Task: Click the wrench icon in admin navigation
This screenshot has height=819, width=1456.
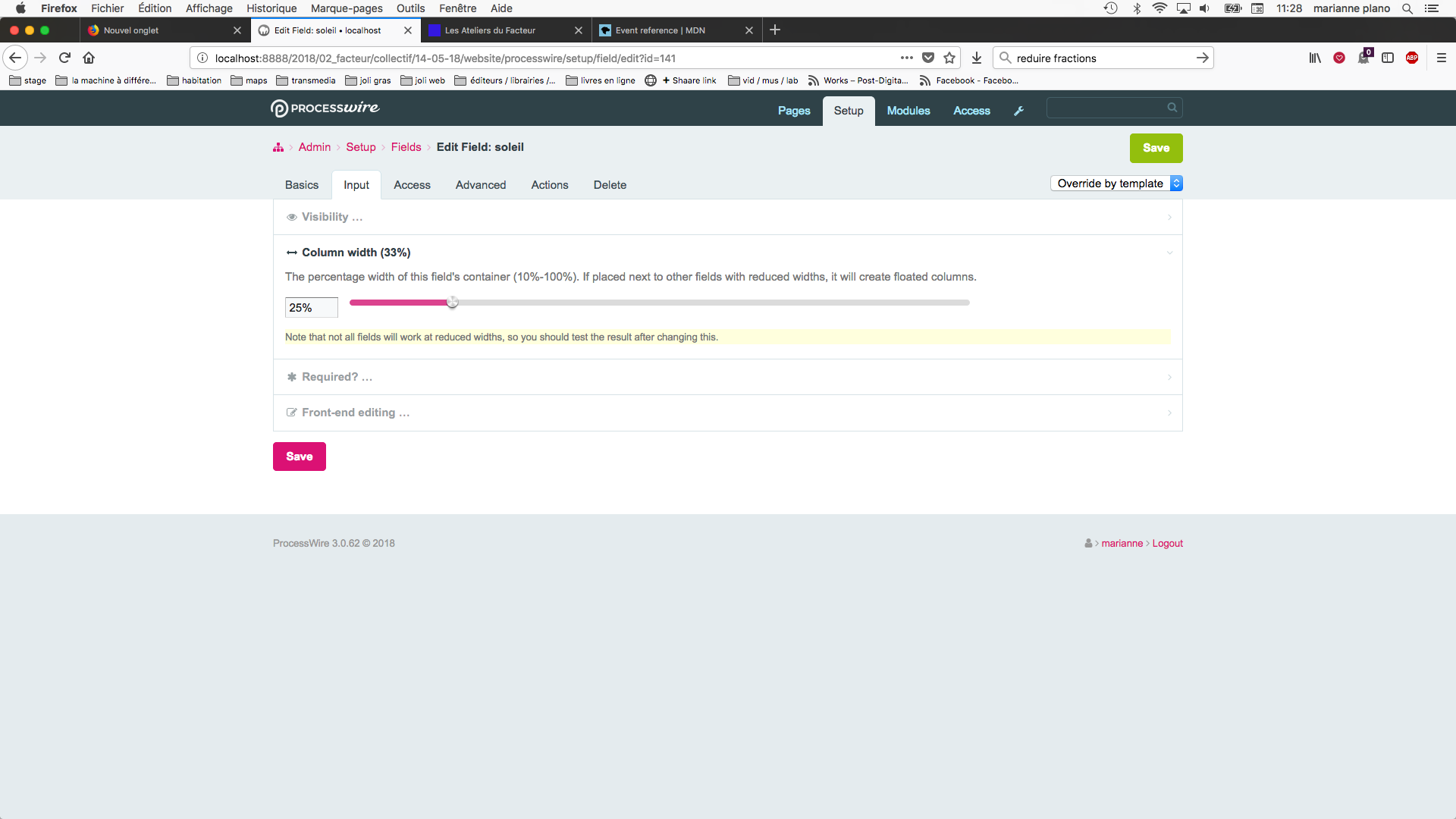Action: pos(1019,111)
